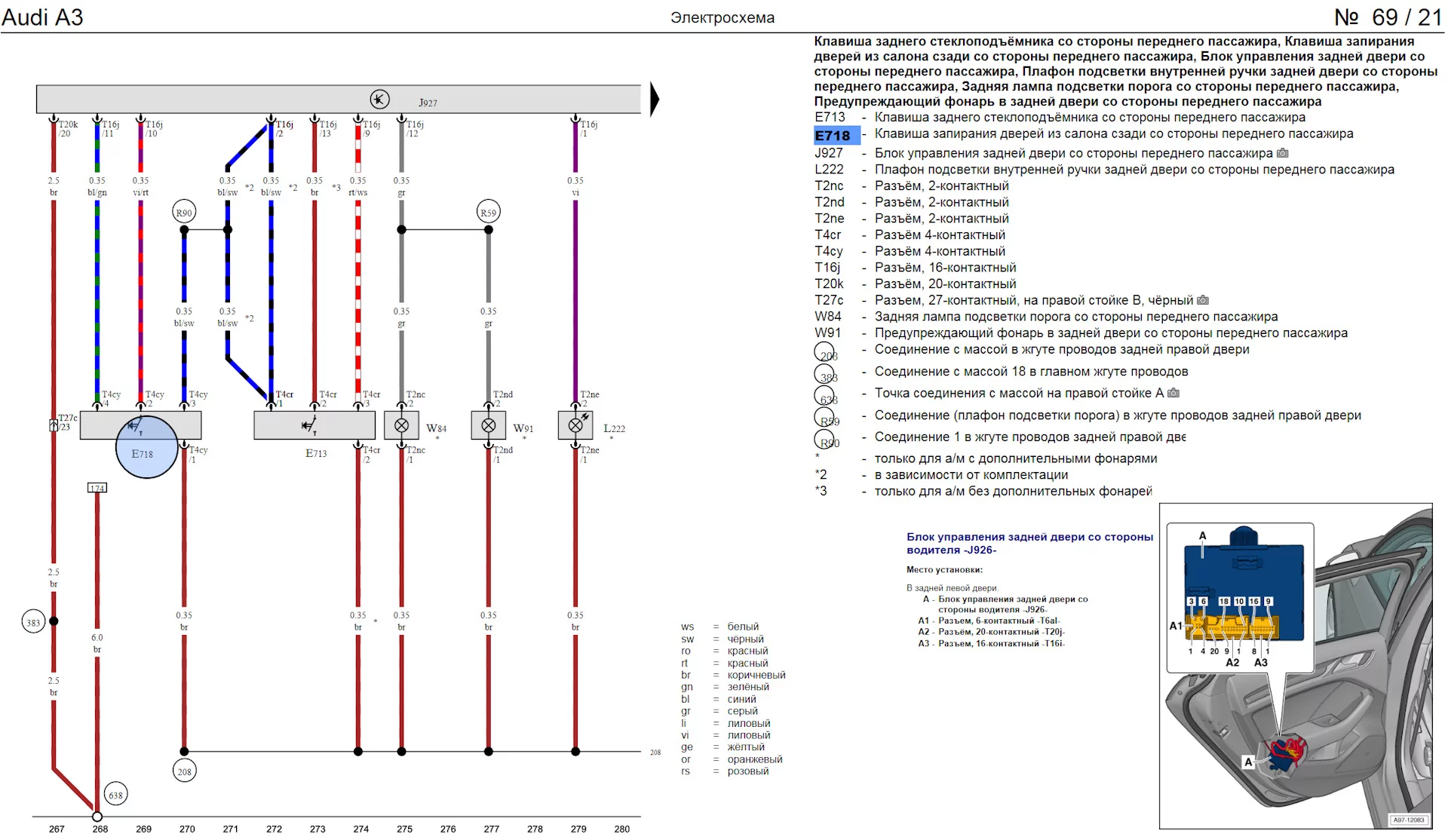Viewport: 1448px width, 840px height.
Task: Click the E713 entry in component legend
Action: (x=830, y=117)
